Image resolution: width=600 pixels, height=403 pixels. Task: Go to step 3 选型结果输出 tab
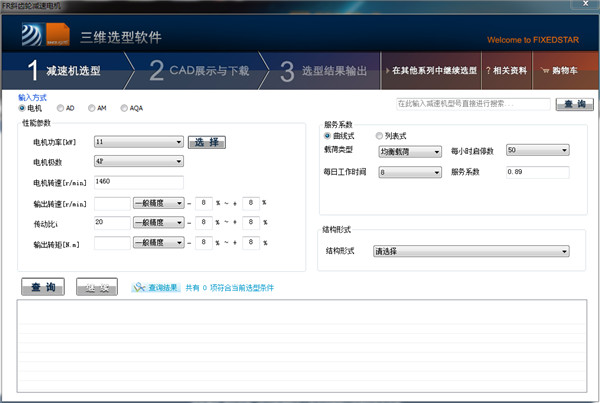323,71
